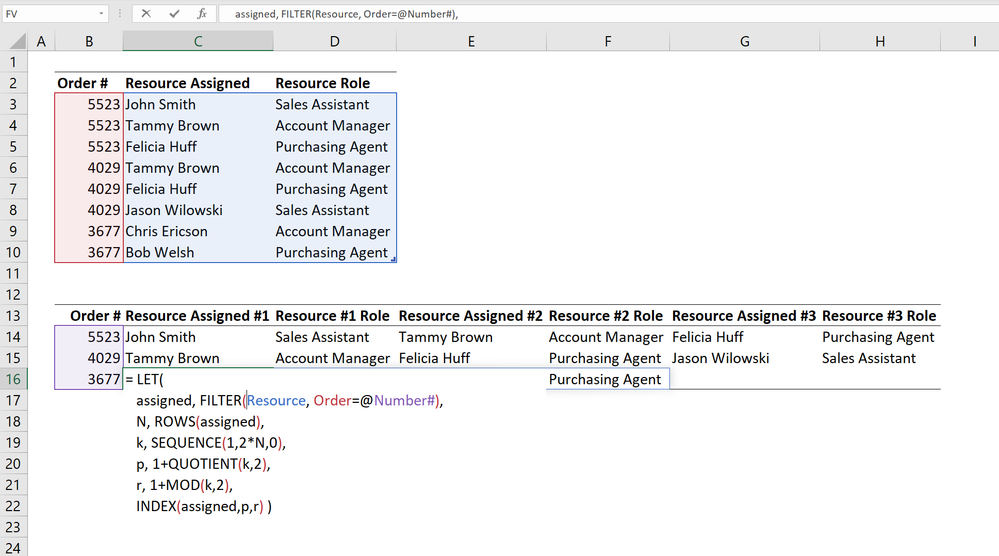Select column D header
The width and height of the screenshot is (999, 556).
pos(334,41)
